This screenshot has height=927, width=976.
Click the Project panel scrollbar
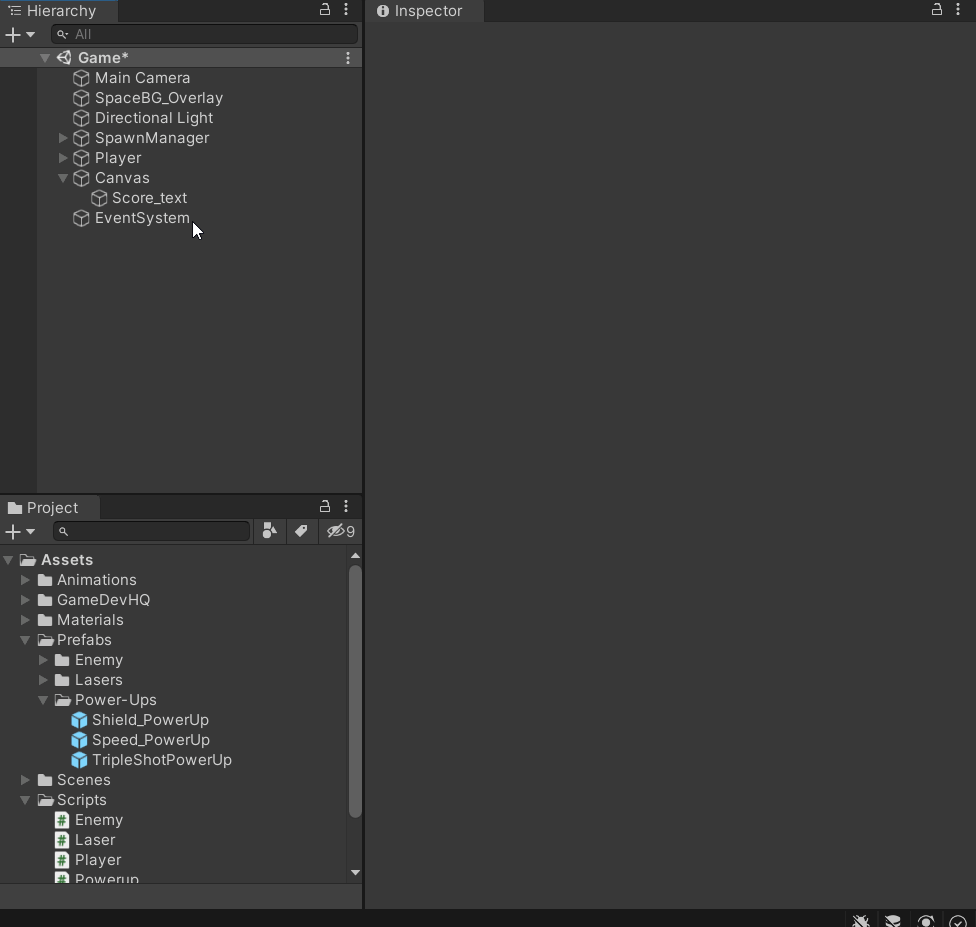coord(356,690)
